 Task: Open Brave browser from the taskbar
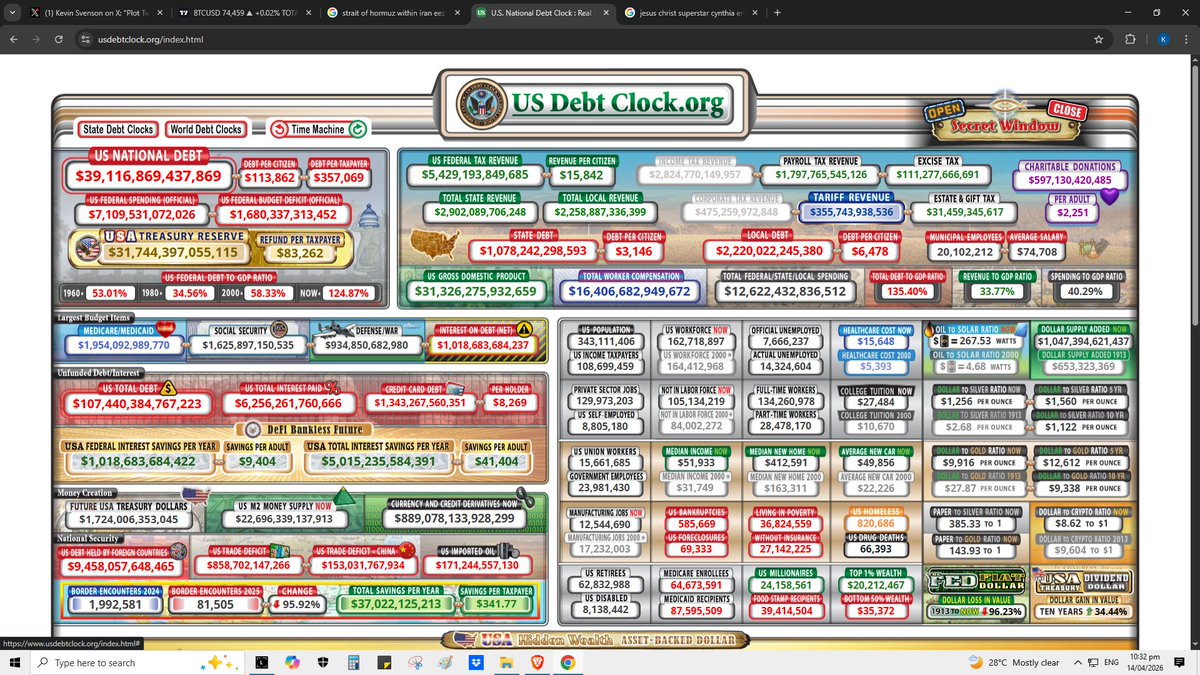pyautogui.click(x=537, y=662)
